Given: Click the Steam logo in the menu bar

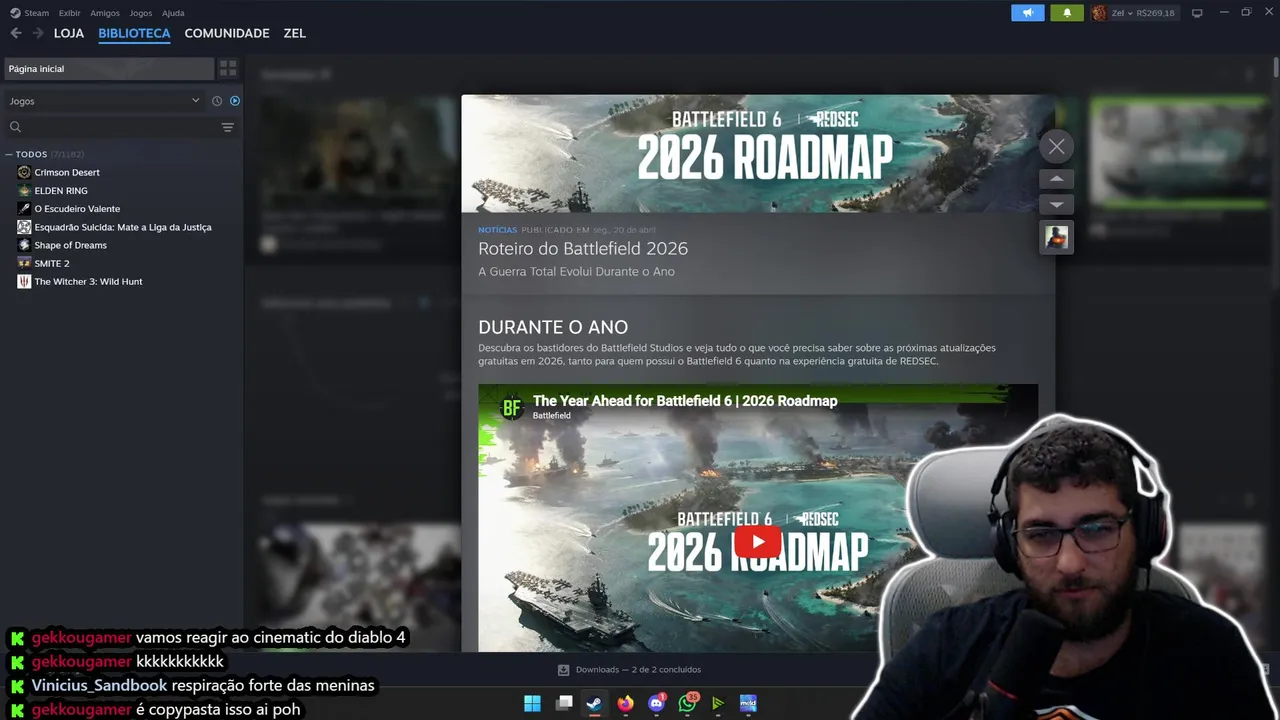Looking at the screenshot, I should (x=15, y=13).
